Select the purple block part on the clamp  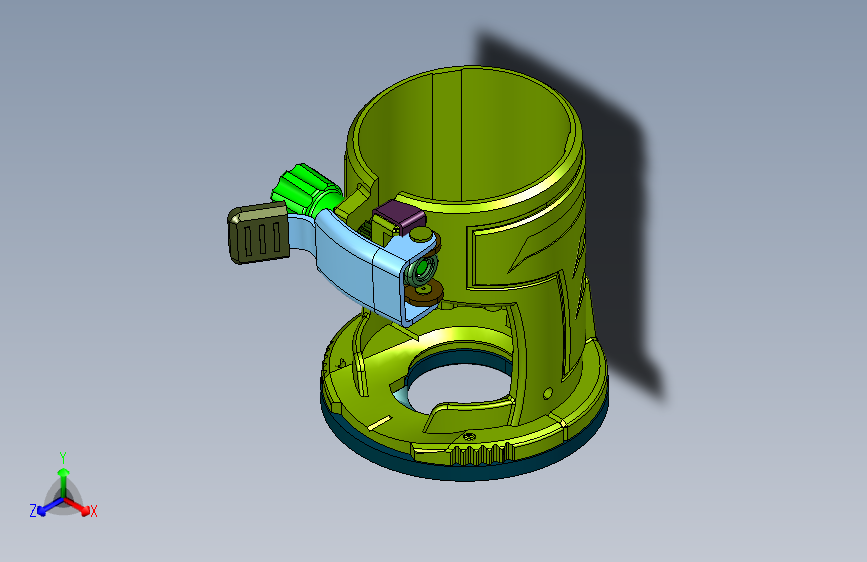399,215
